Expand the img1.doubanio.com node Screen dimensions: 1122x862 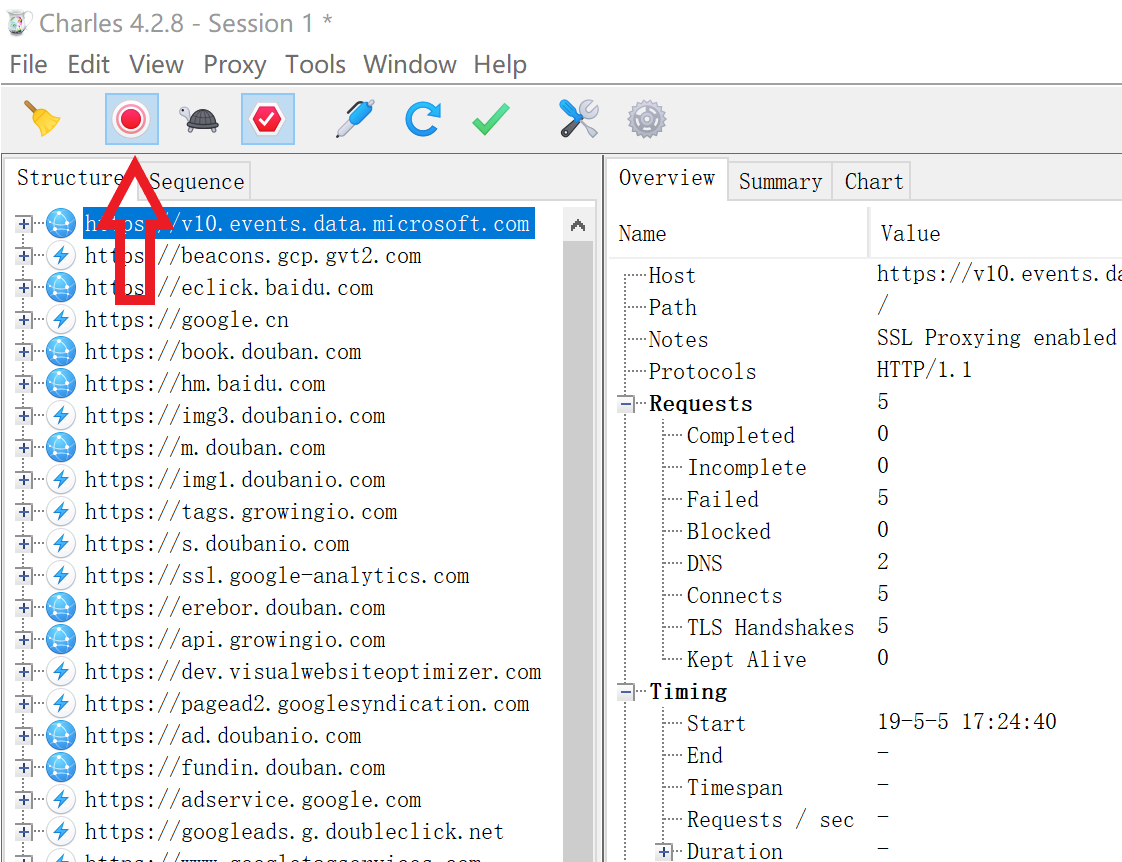[x=24, y=479]
